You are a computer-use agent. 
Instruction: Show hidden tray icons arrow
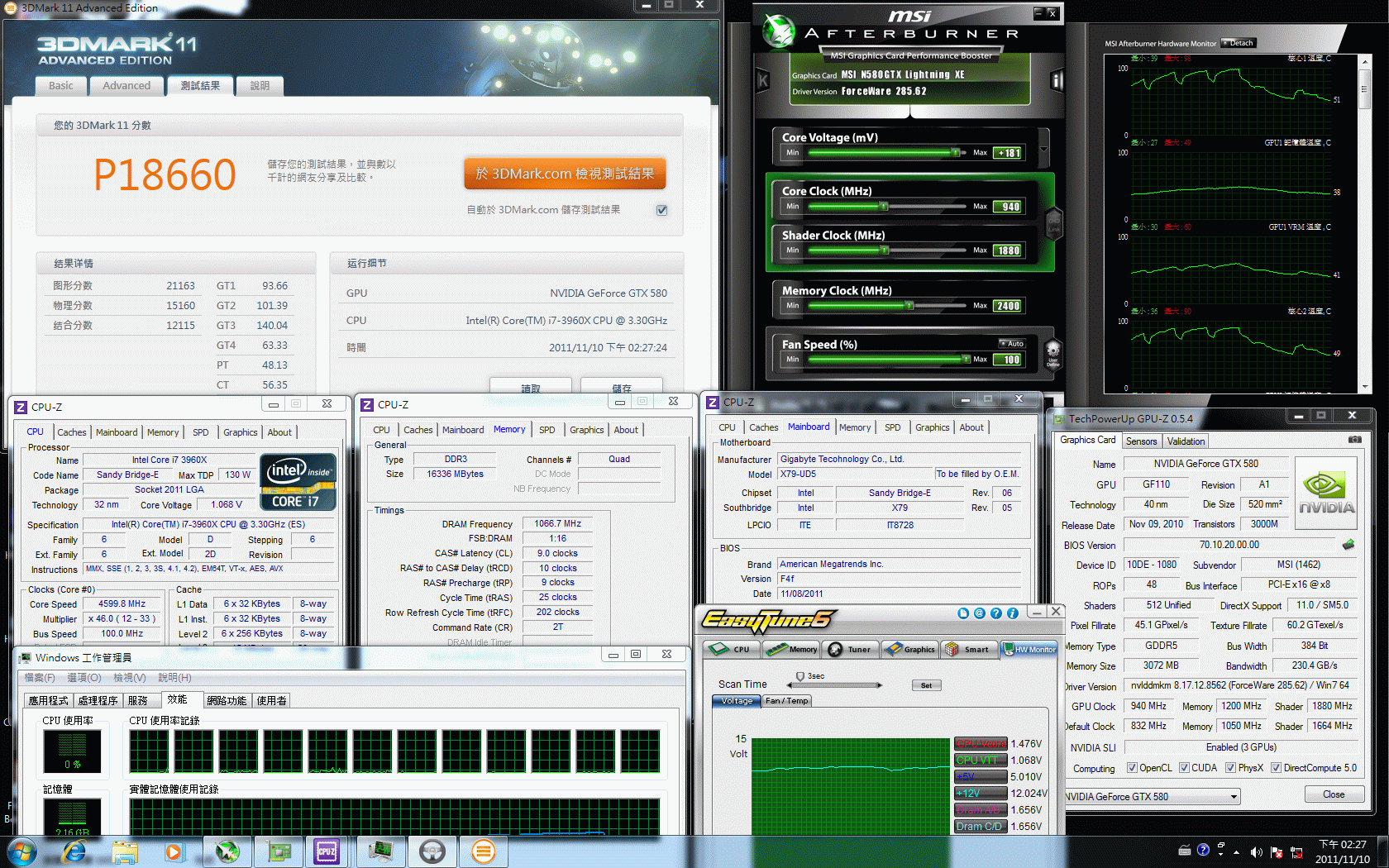pos(1236,852)
